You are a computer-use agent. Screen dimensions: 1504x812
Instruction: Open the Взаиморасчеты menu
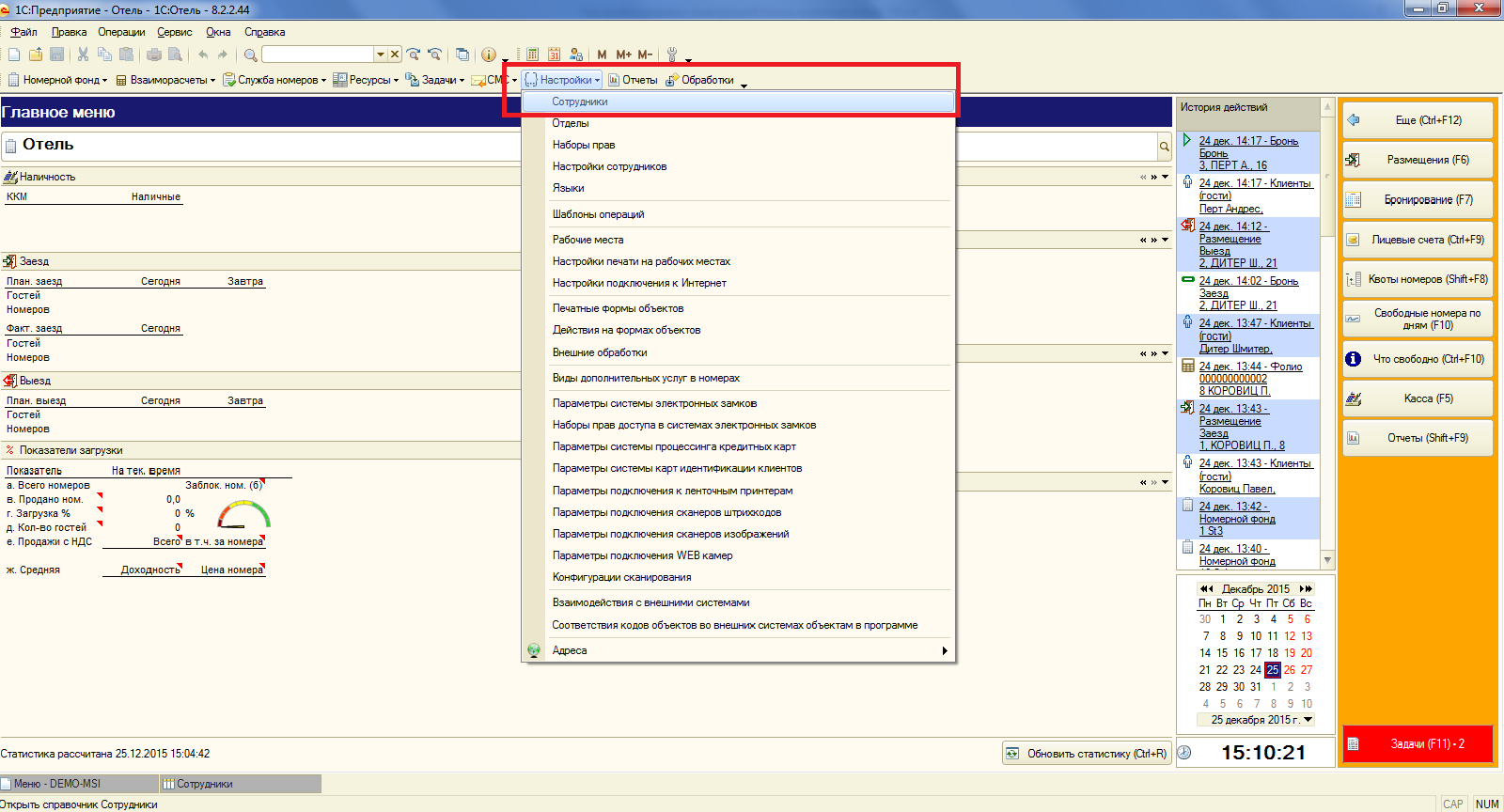[165, 80]
